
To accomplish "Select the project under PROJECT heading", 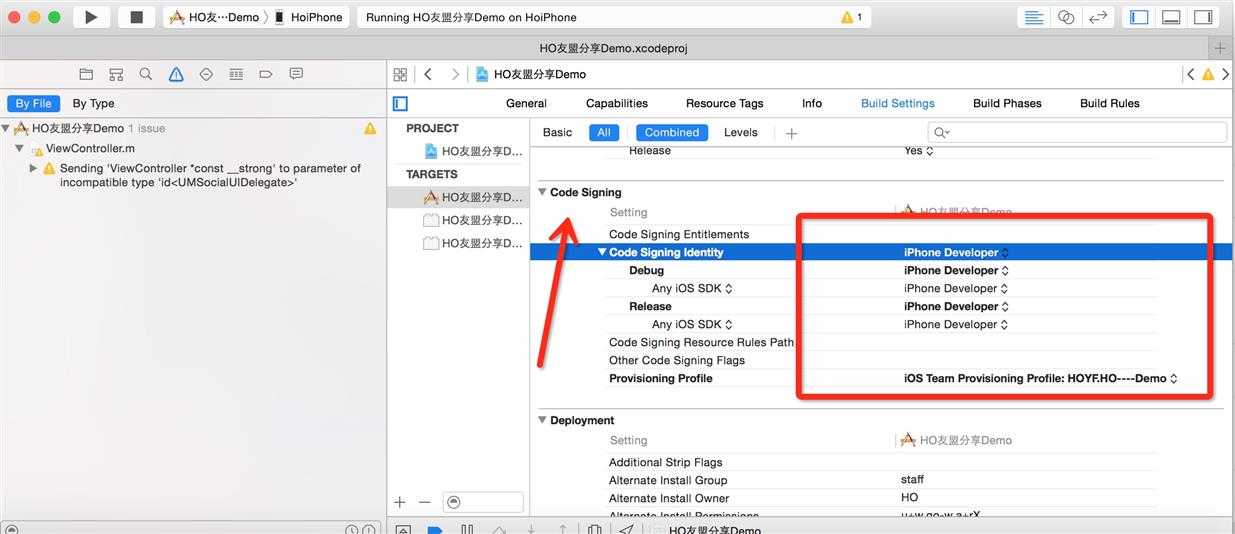I will tap(474, 151).
